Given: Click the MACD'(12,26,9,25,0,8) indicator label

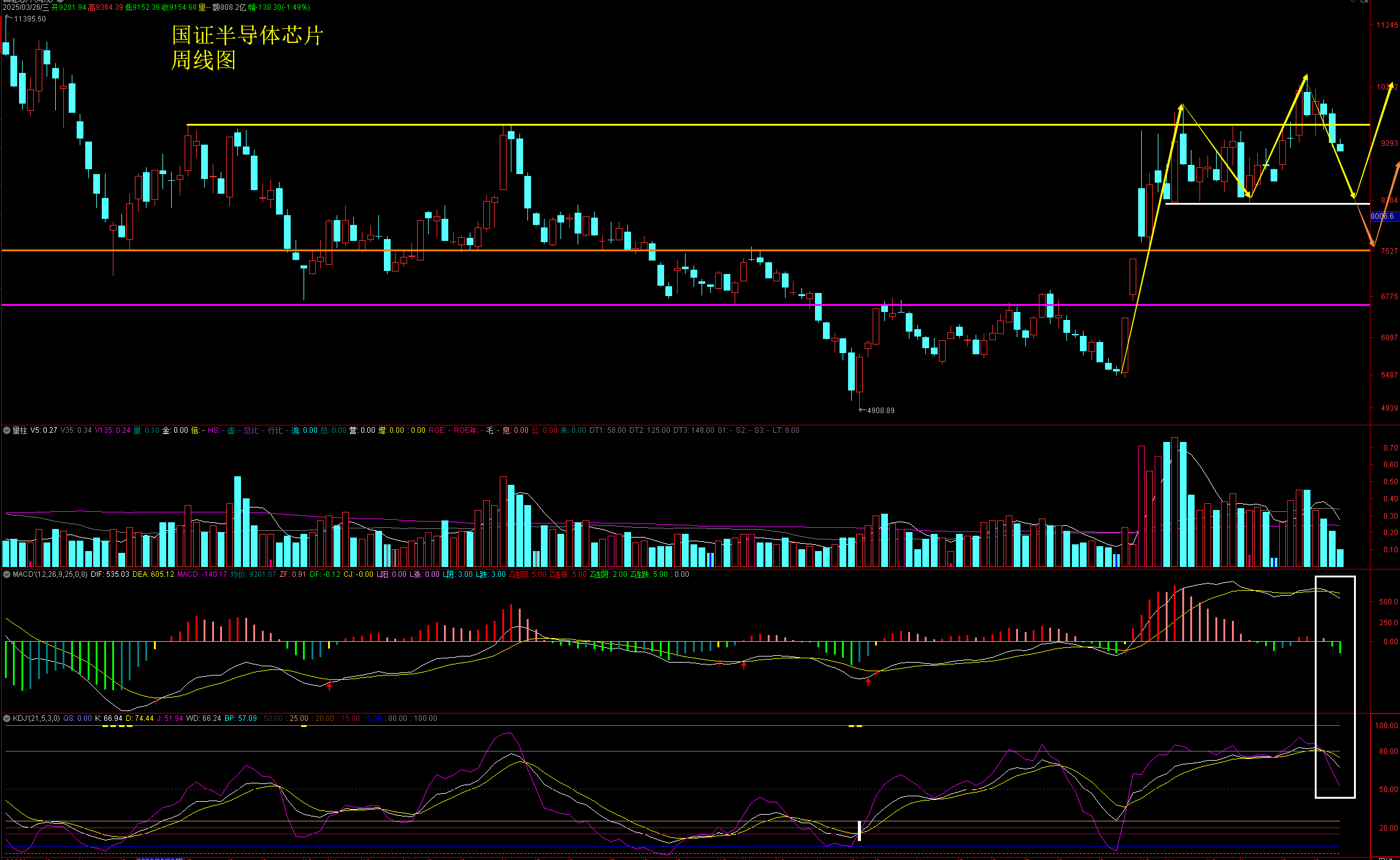Looking at the screenshot, I should point(50,574).
